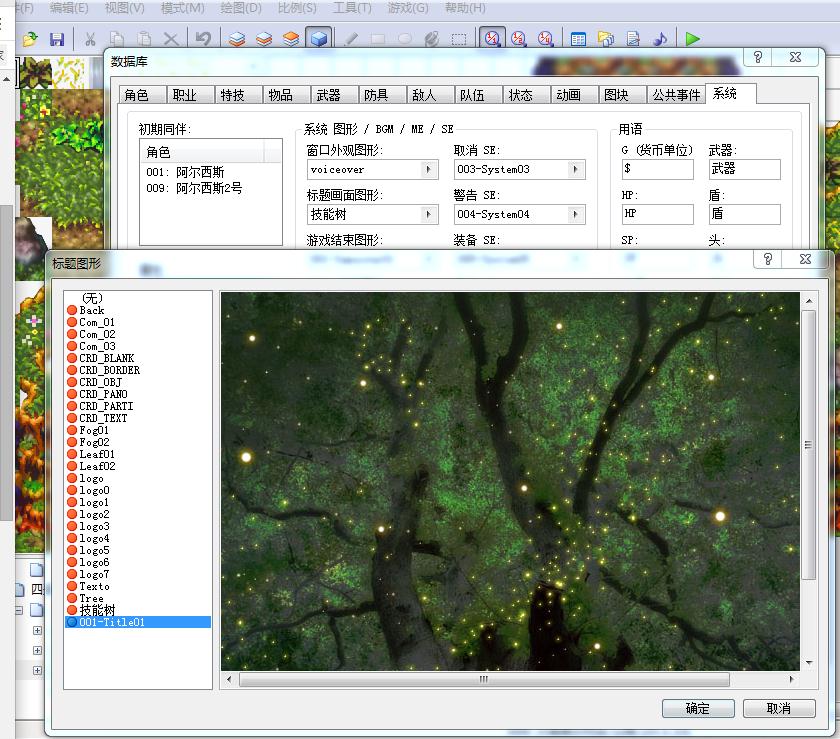Click the preview's vertical scrollbar thumb
The image size is (840, 739).
click(808, 445)
